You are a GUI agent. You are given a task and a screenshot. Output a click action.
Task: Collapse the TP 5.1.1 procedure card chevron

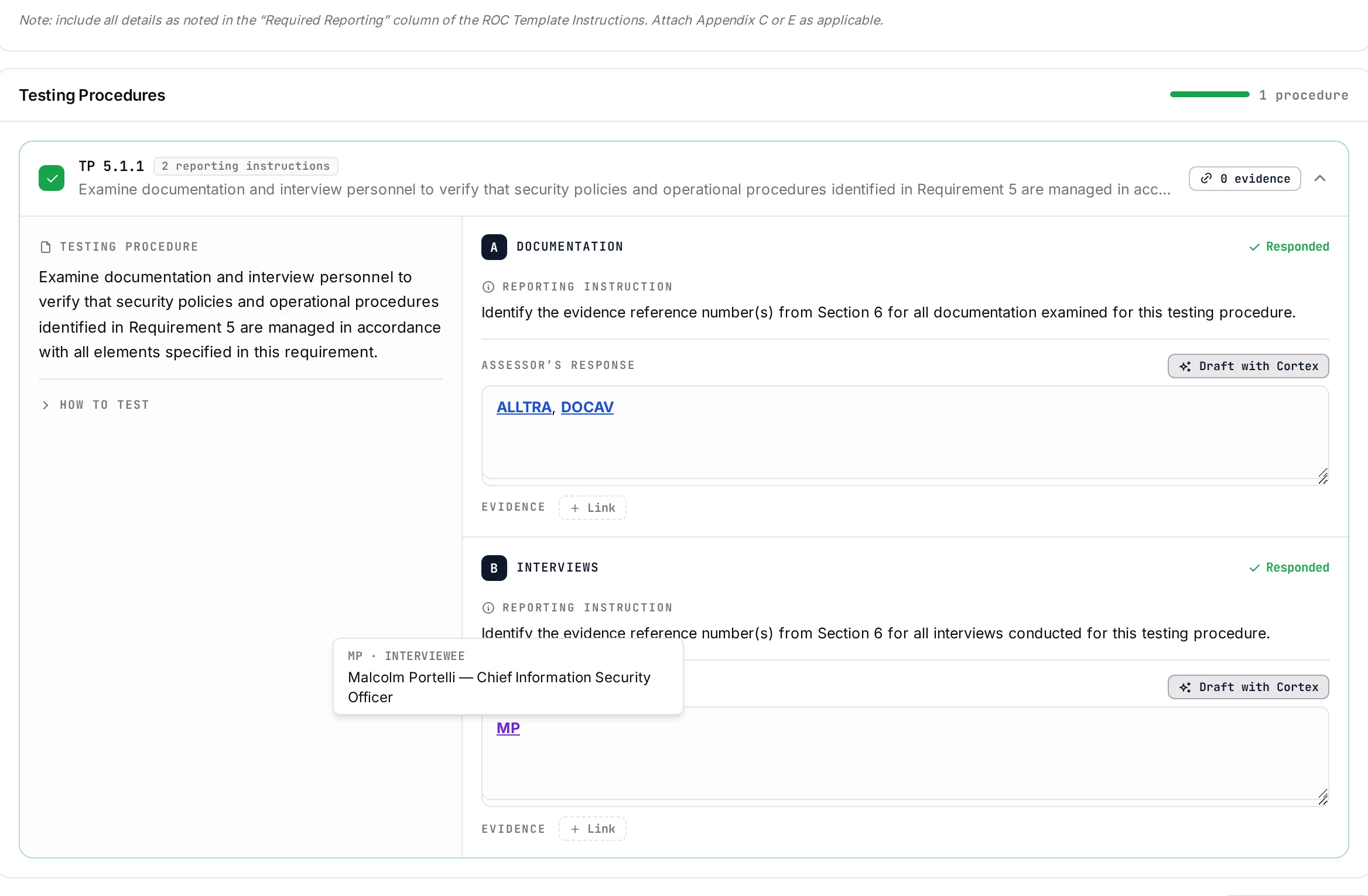tap(1320, 179)
